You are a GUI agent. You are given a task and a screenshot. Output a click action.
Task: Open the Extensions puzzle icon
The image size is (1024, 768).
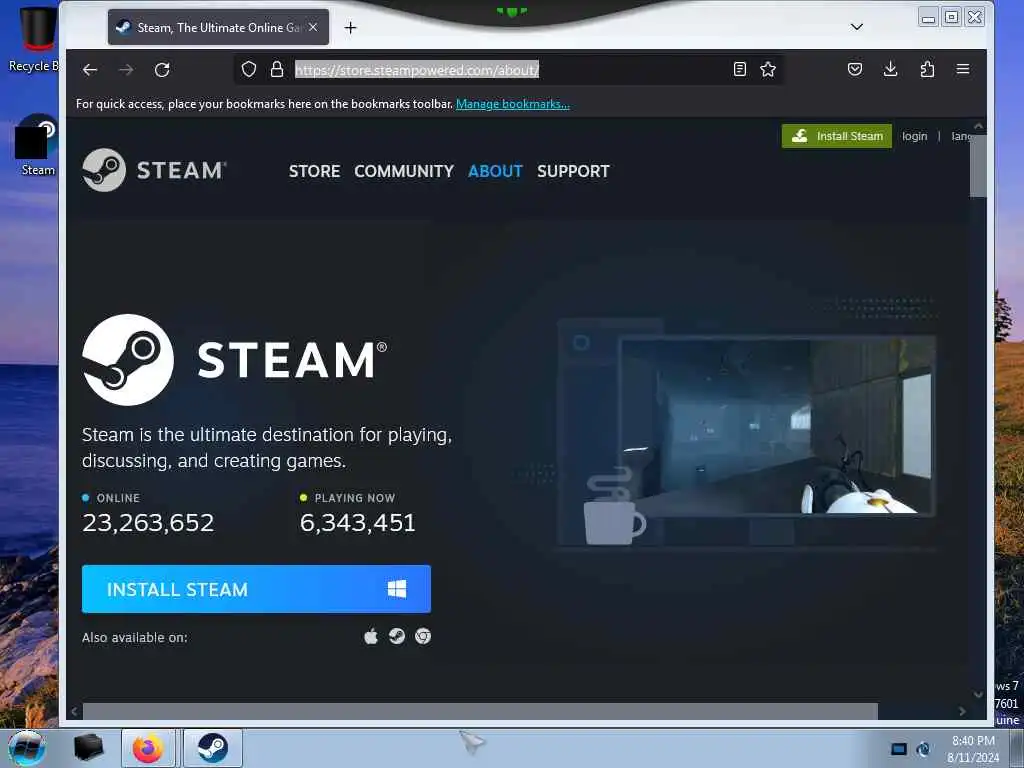click(x=927, y=69)
